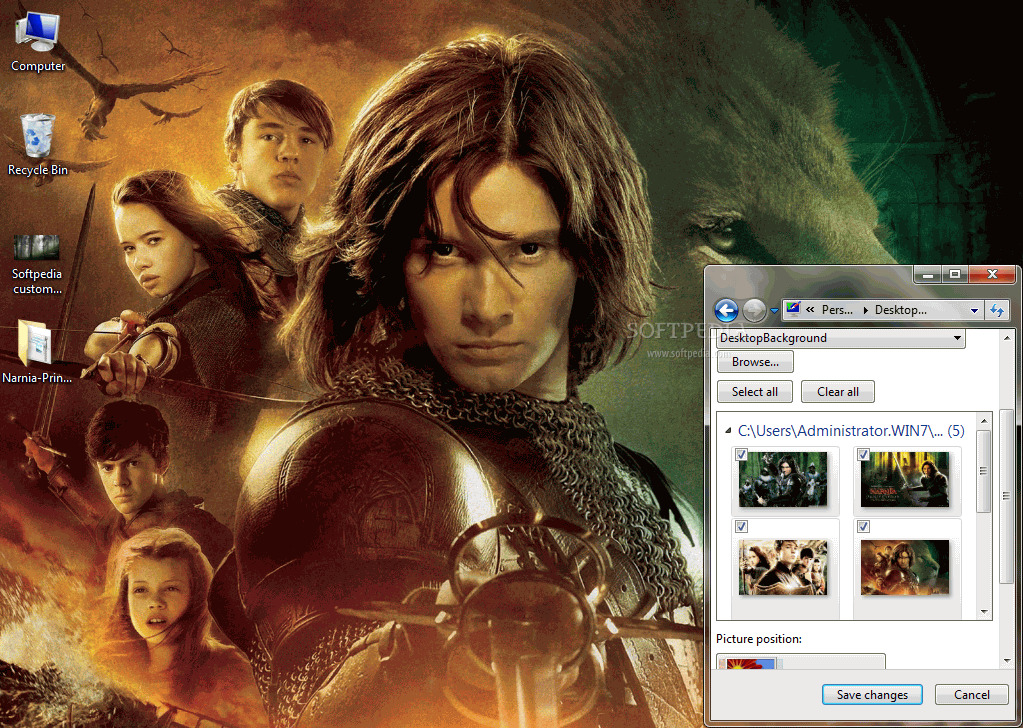Collapse the C:\Users\Administrator.WIN7 group

point(728,431)
